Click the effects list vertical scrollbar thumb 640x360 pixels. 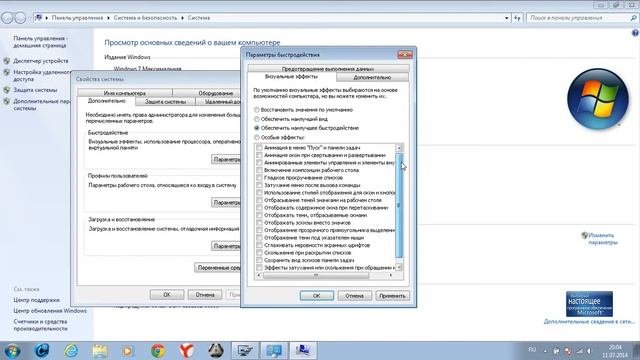[399, 205]
